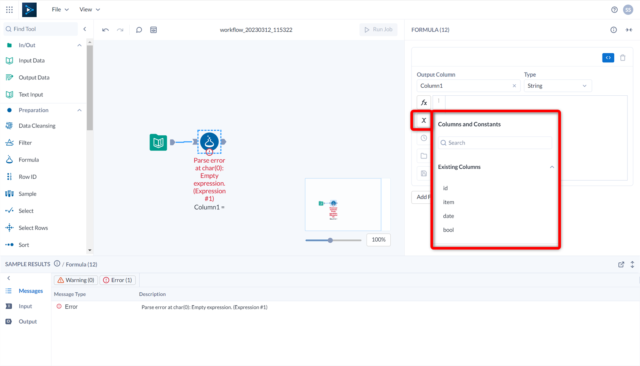Focus the Find Tool search box
The width and height of the screenshot is (640, 366).
click(x=41, y=29)
